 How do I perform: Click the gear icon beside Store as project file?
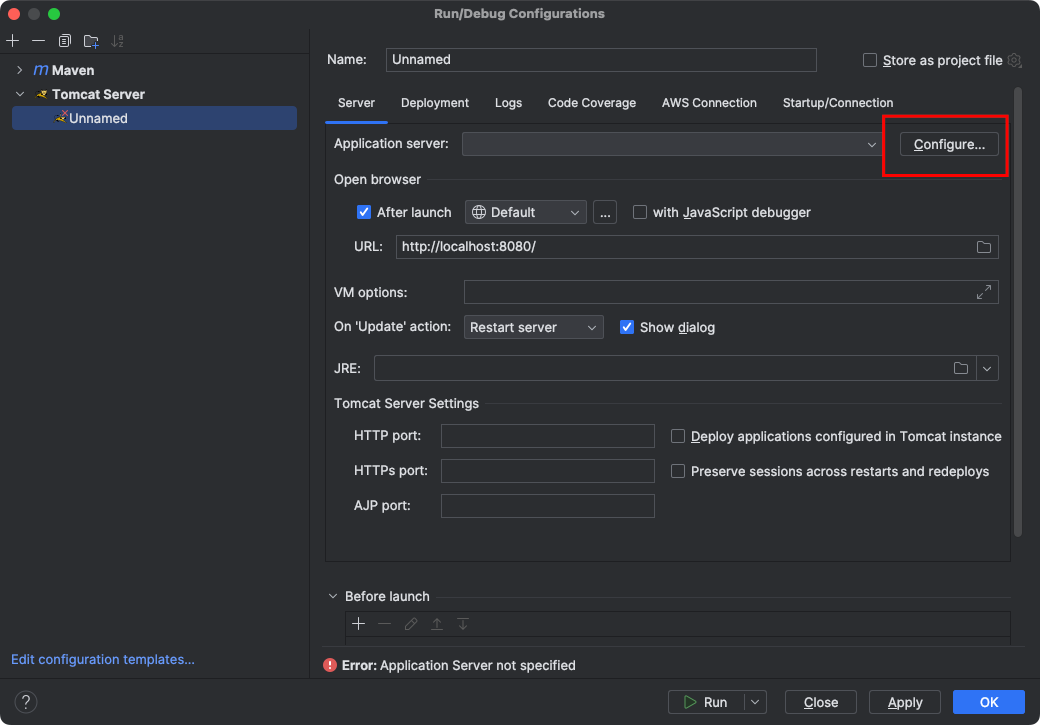point(1014,60)
